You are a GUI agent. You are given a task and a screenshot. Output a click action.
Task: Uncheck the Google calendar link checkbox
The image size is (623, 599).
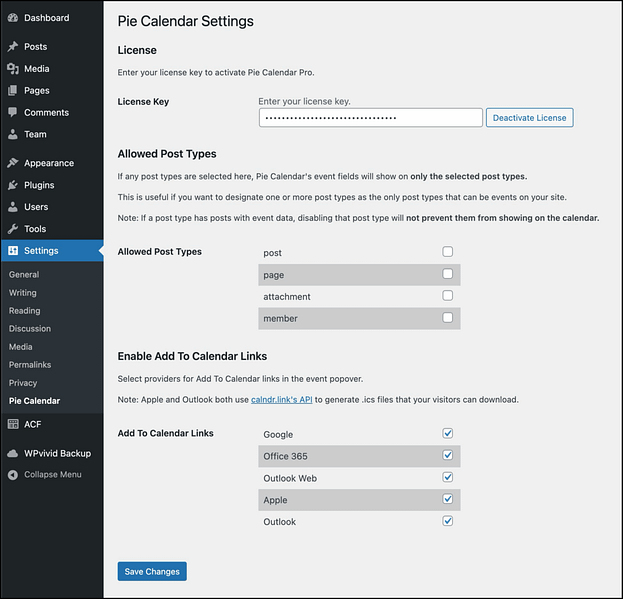[x=448, y=434]
